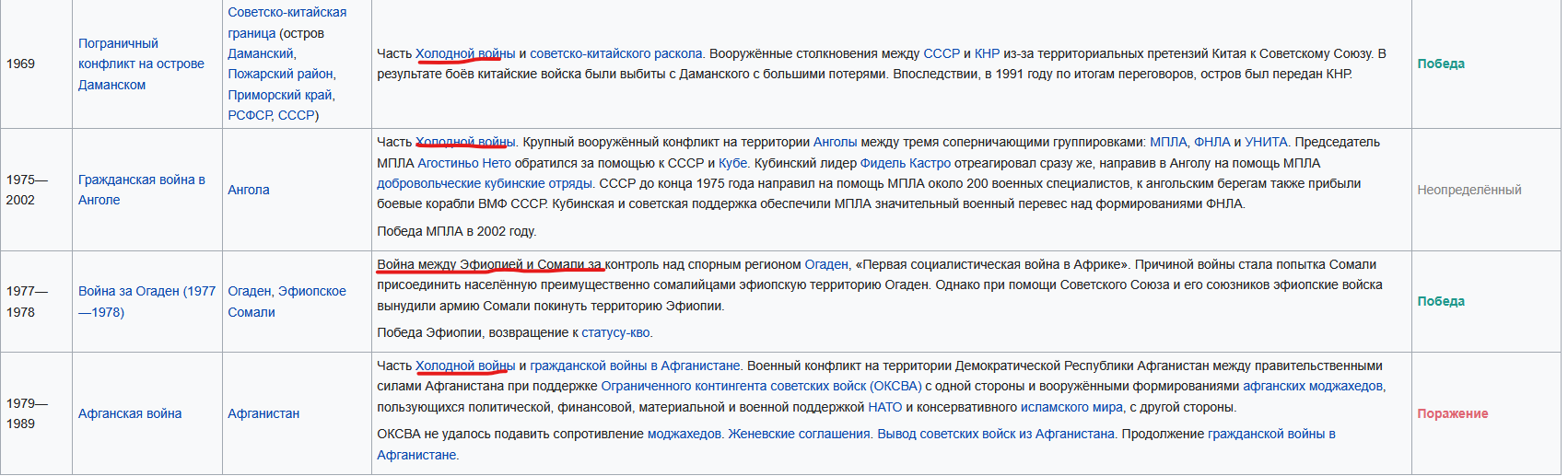
Task: Open the 'Женевские соглашения' link
Action: point(800,434)
